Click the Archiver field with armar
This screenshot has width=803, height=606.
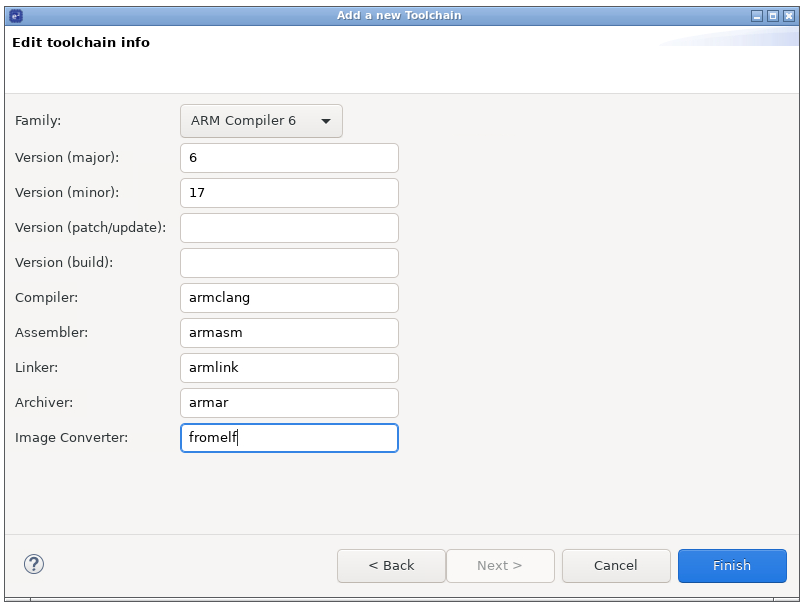[x=289, y=403]
